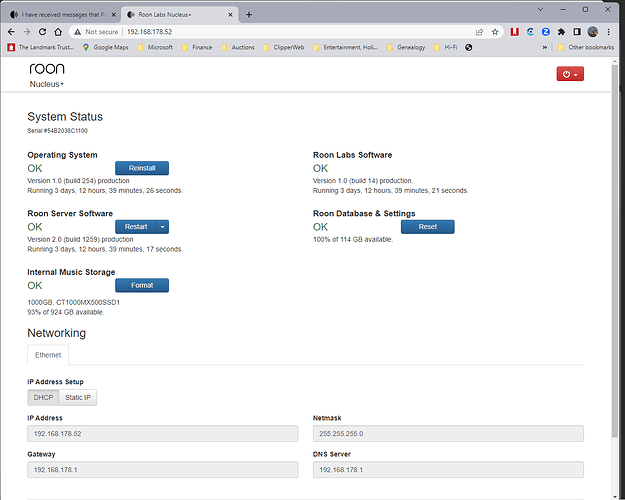Select the DHCP address setup option

[43, 397]
